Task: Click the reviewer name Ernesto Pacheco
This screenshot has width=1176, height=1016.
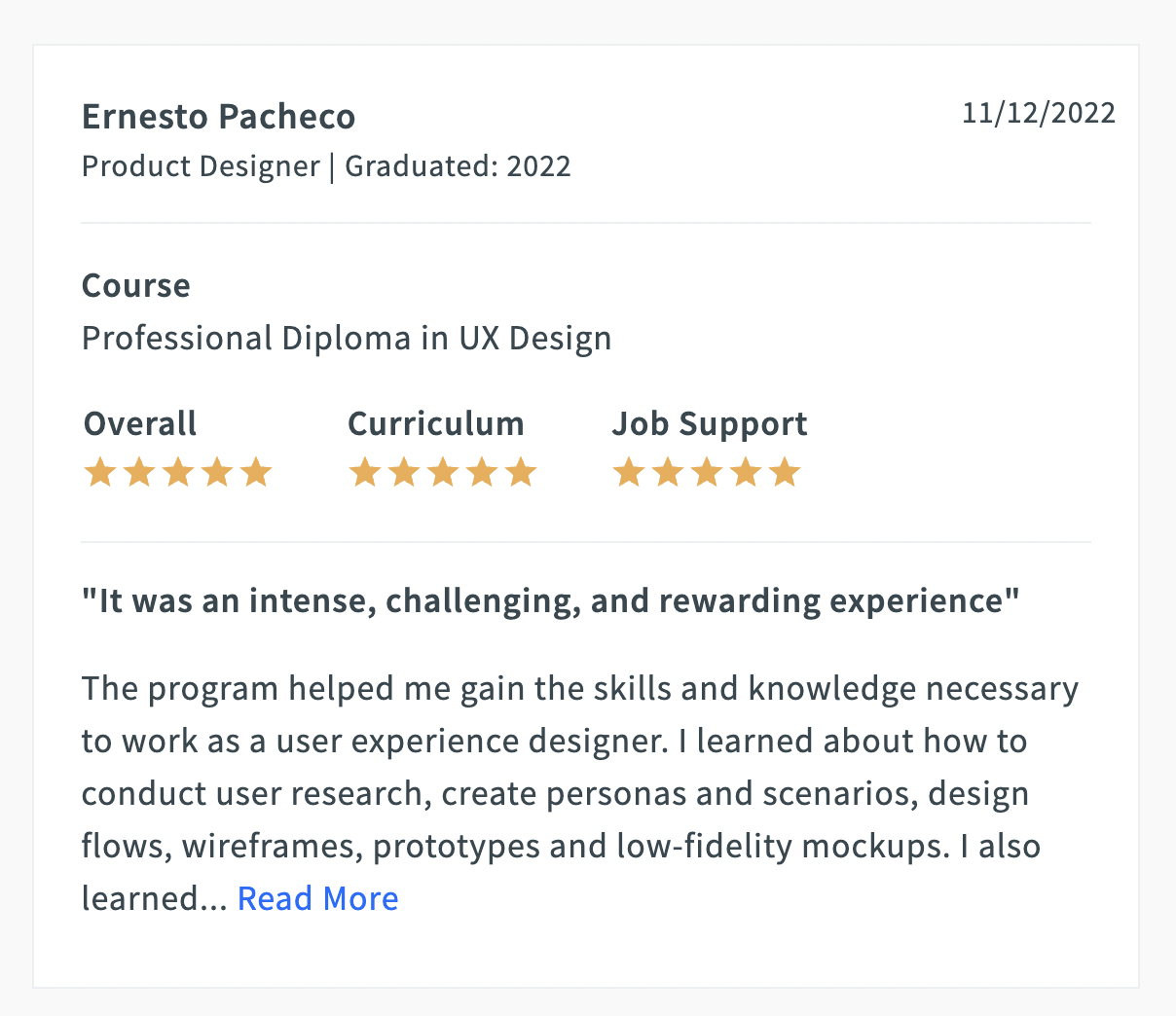Action: pyautogui.click(x=218, y=116)
